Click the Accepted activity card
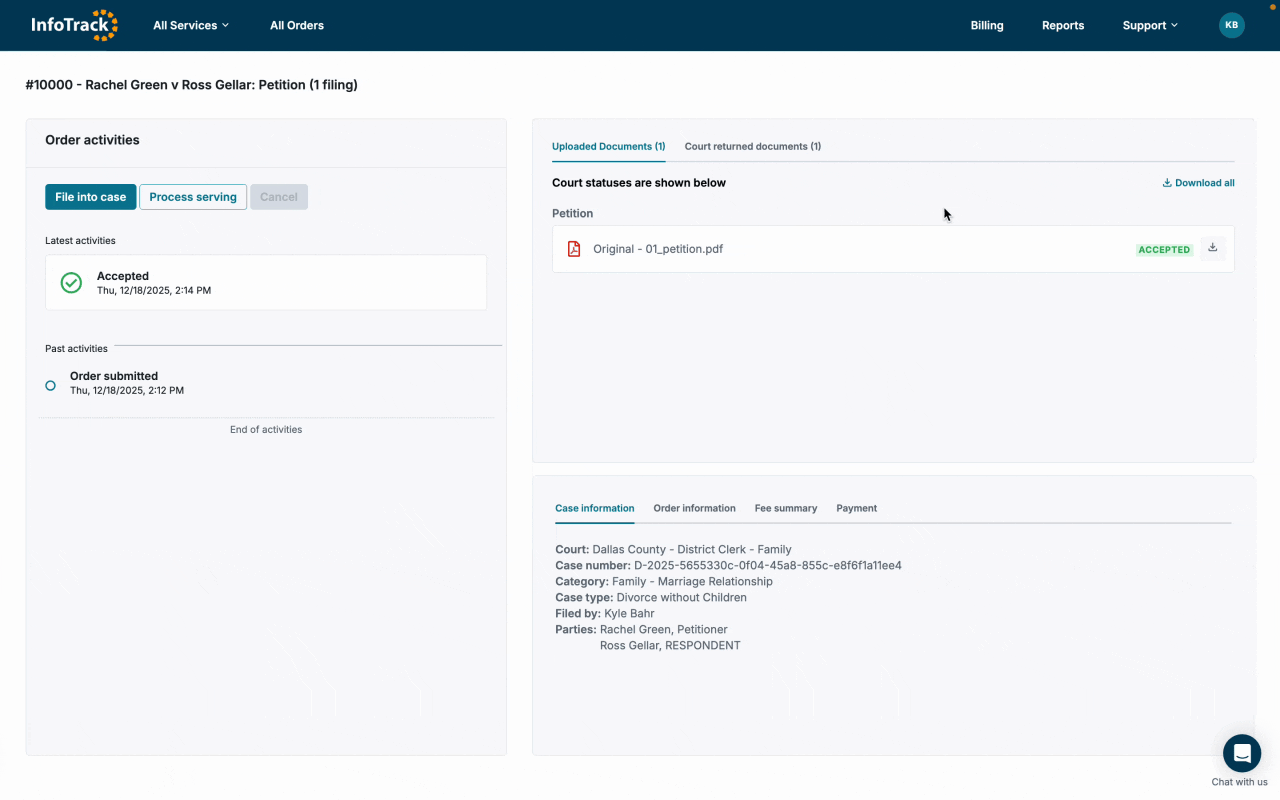1280x800 pixels. pos(266,282)
